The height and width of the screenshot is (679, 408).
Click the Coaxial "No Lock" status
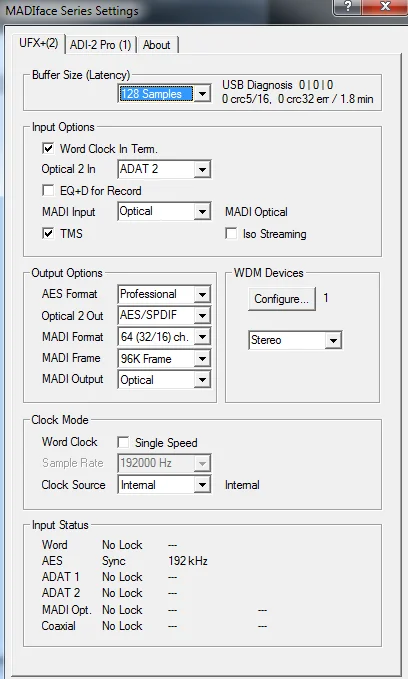[x=122, y=626]
